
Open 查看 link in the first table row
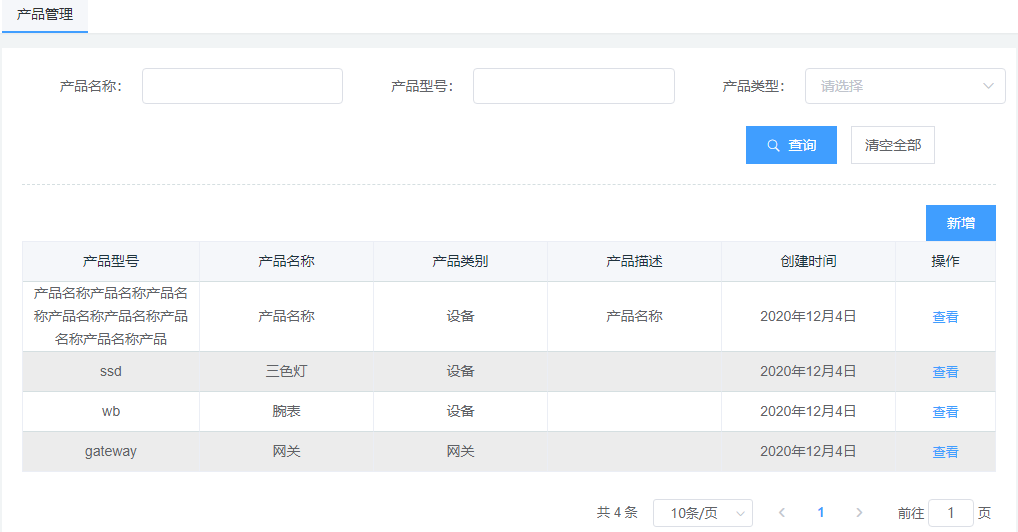click(x=945, y=317)
